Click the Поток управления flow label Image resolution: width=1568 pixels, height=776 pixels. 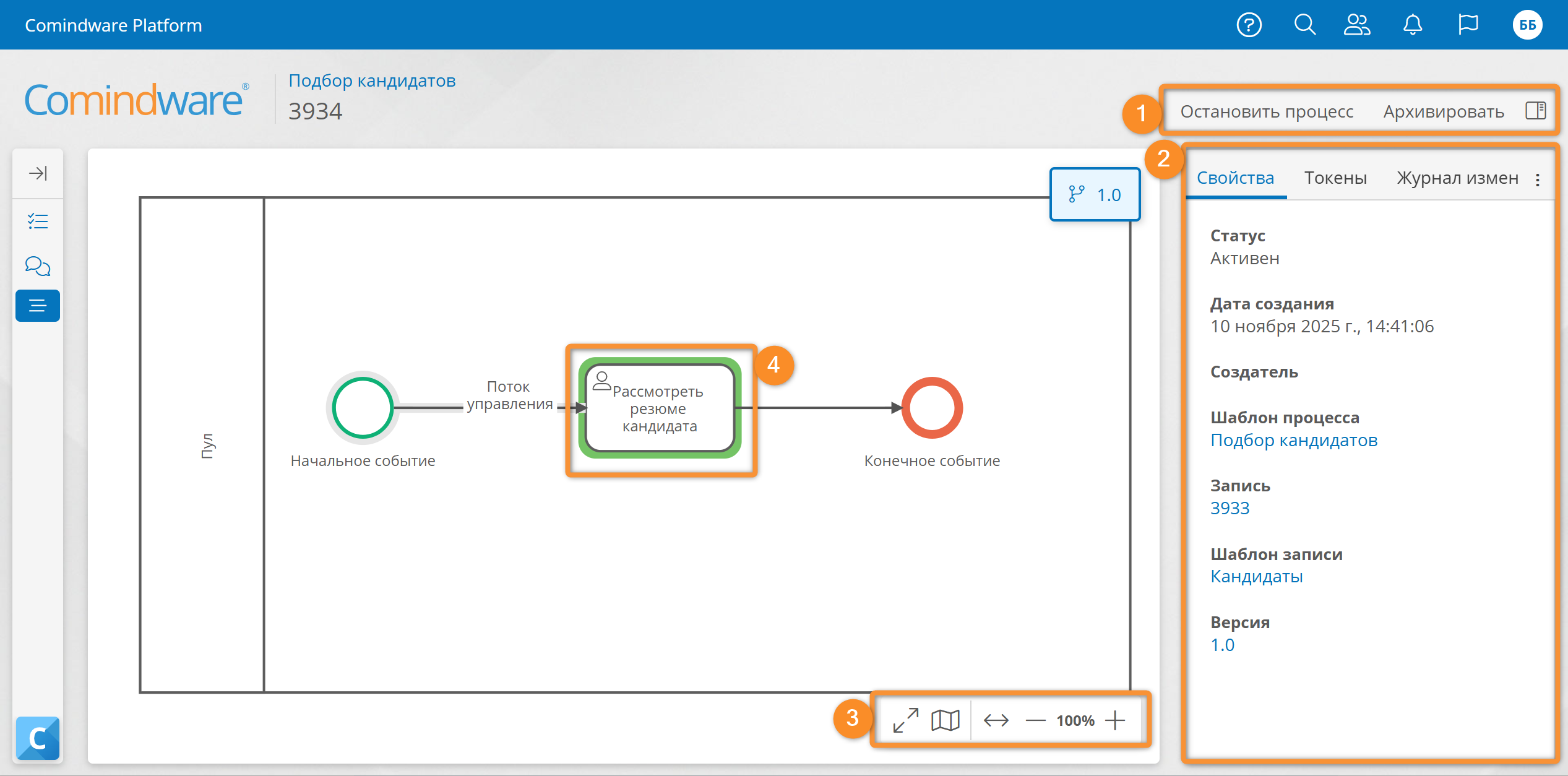pos(509,395)
